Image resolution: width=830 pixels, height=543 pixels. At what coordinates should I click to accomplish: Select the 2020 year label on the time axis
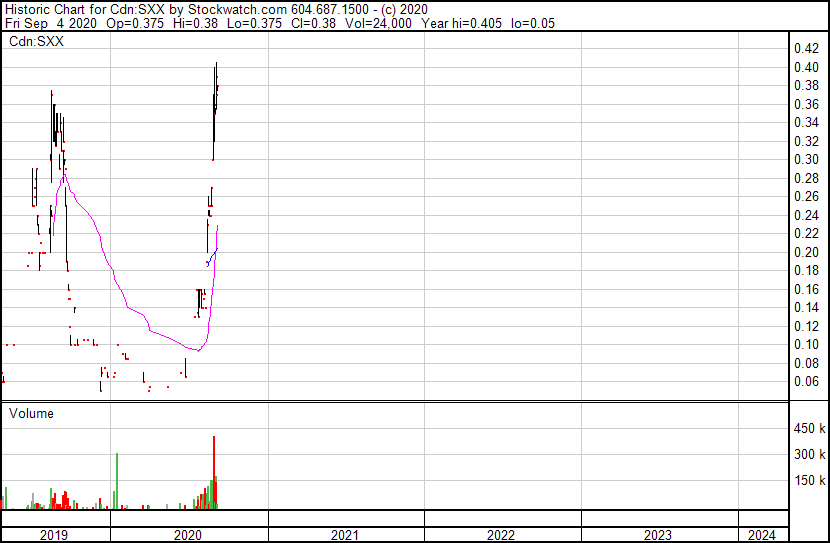[187, 535]
